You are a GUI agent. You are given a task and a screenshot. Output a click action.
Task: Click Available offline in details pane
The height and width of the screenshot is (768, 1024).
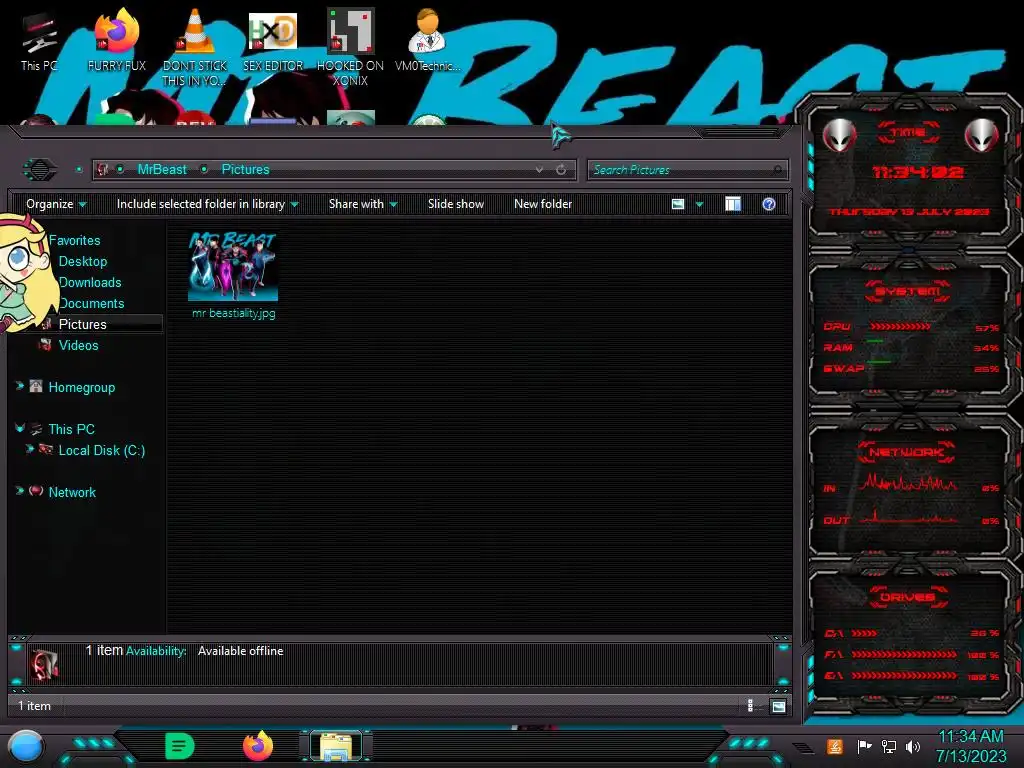click(x=240, y=650)
